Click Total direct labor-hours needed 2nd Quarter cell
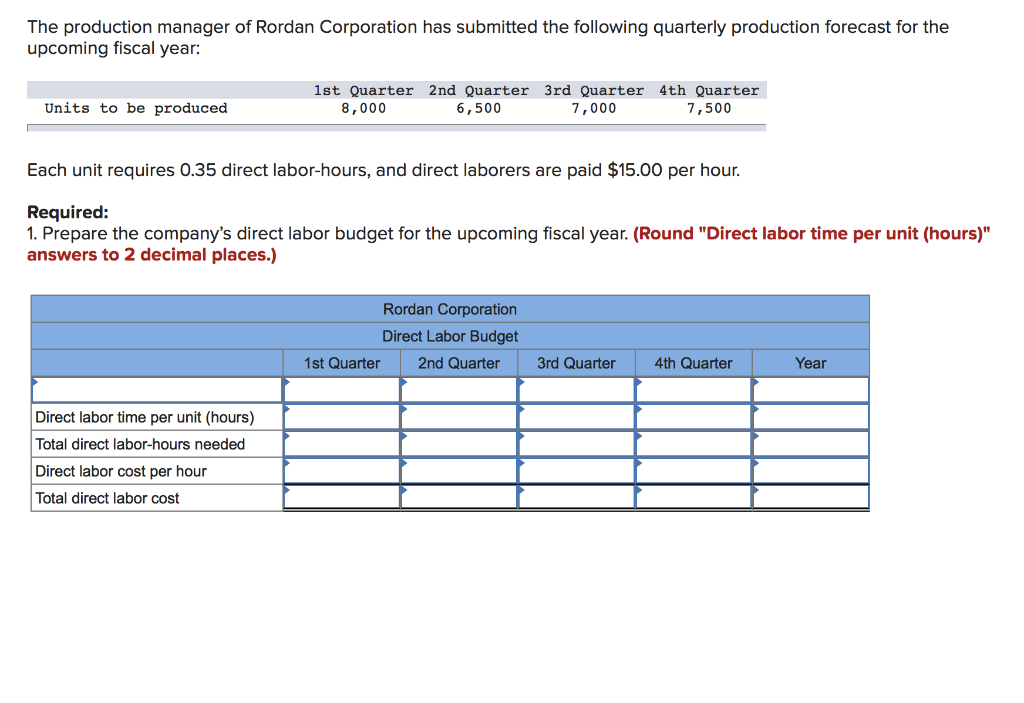The height and width of the screenshot is (703, 1024). pos(459,444)
